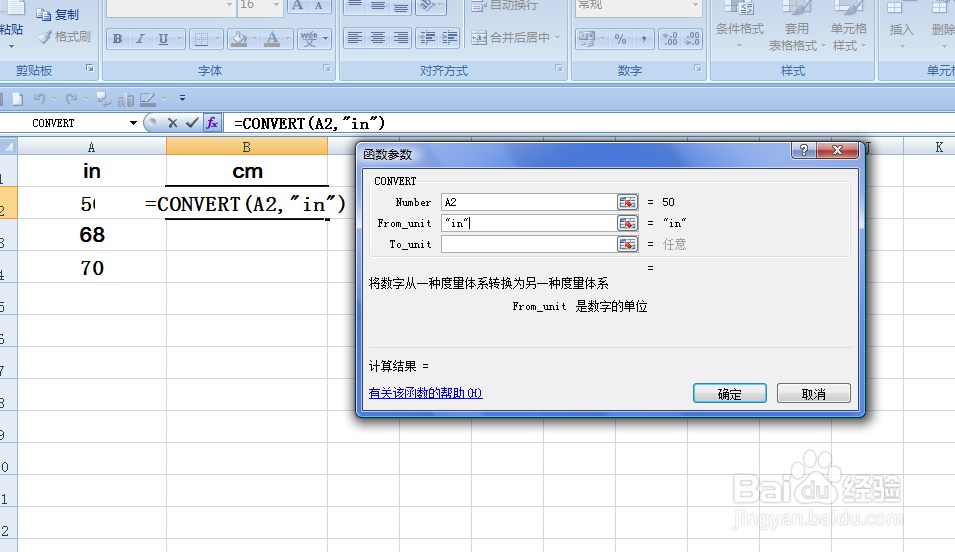The width and height of the screenshot is (955, 552).
Task: Open 插入 insert cells menu
Action: point(901,27)
